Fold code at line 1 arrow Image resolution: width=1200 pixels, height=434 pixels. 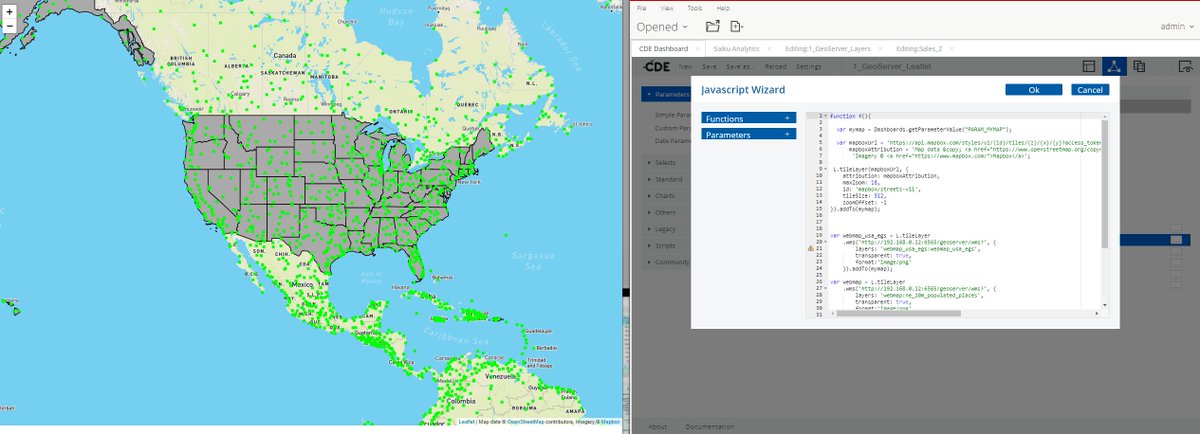tap(826, 116)
